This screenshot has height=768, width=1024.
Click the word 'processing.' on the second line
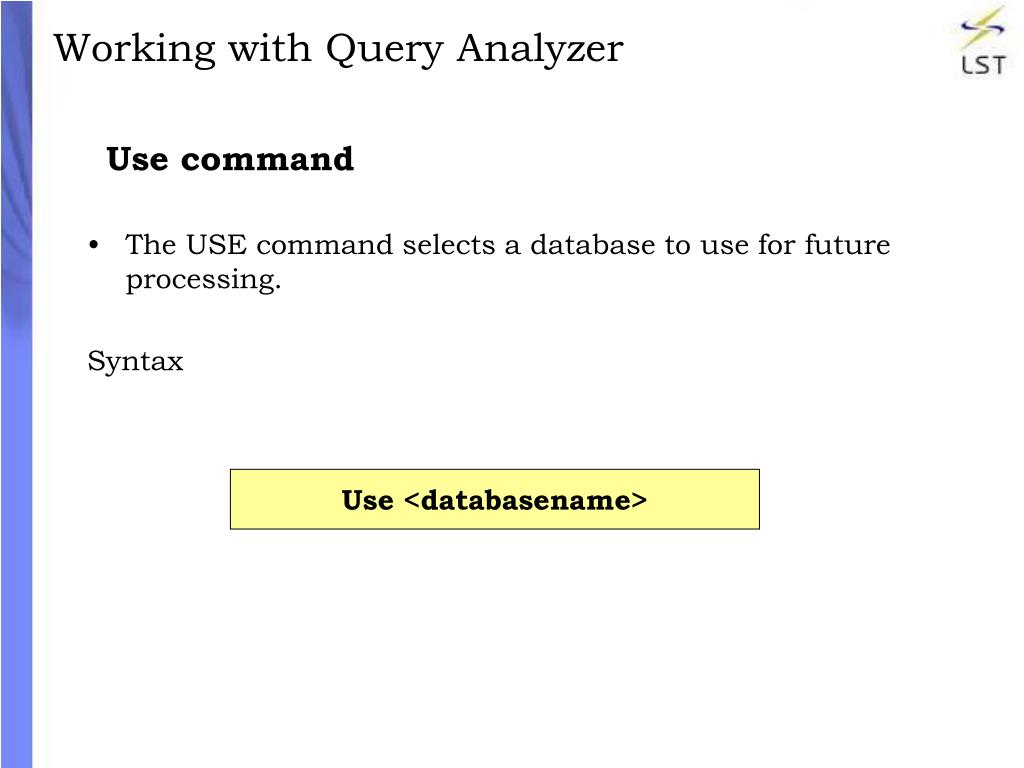tap(203, 281)
